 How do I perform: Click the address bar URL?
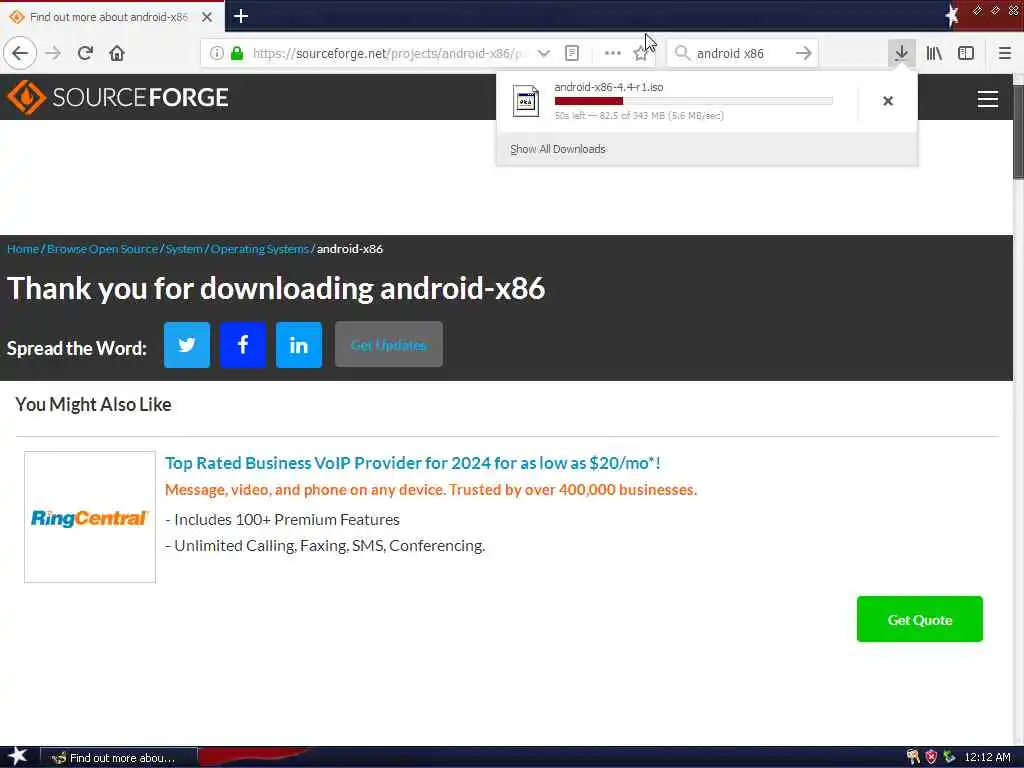pos(389,54)
